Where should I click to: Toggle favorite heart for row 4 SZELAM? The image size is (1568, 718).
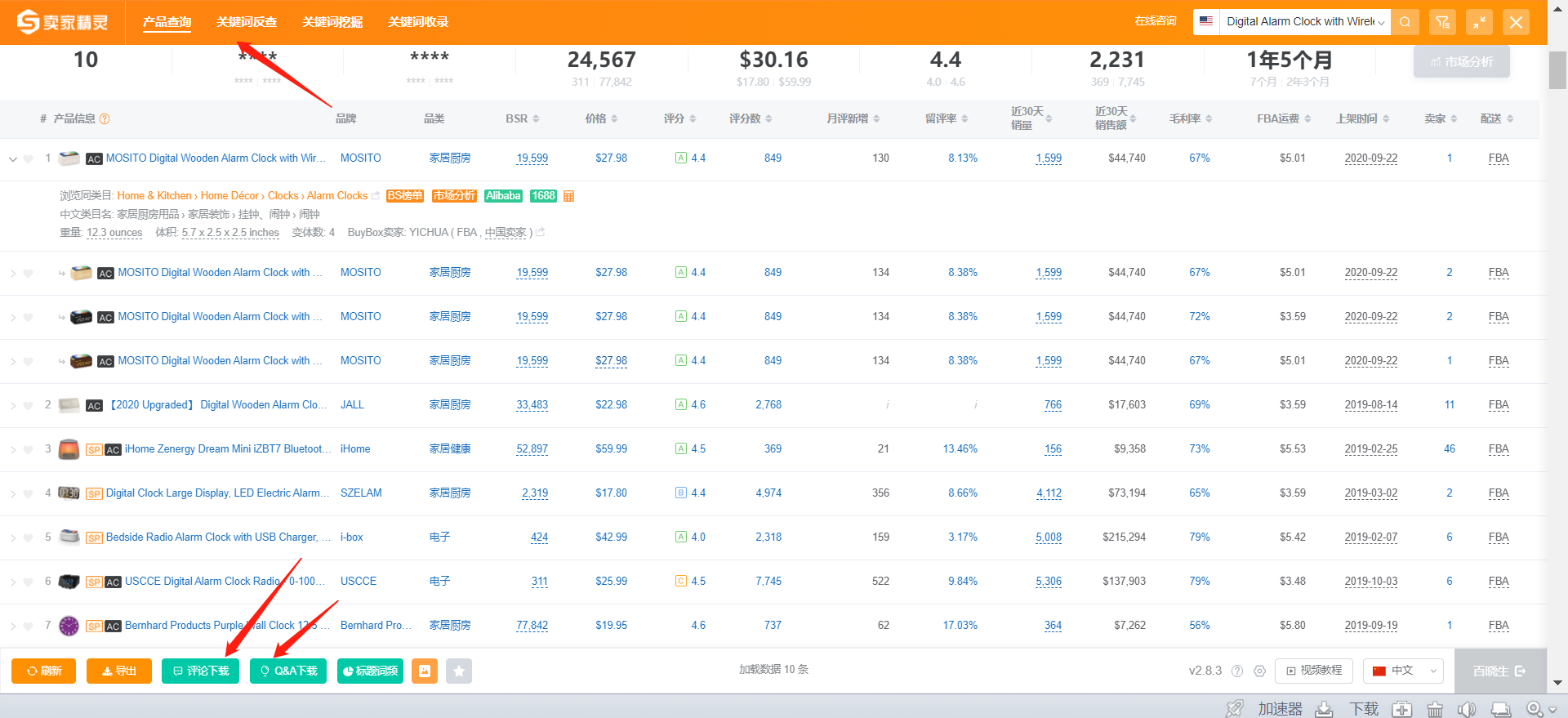28,494
